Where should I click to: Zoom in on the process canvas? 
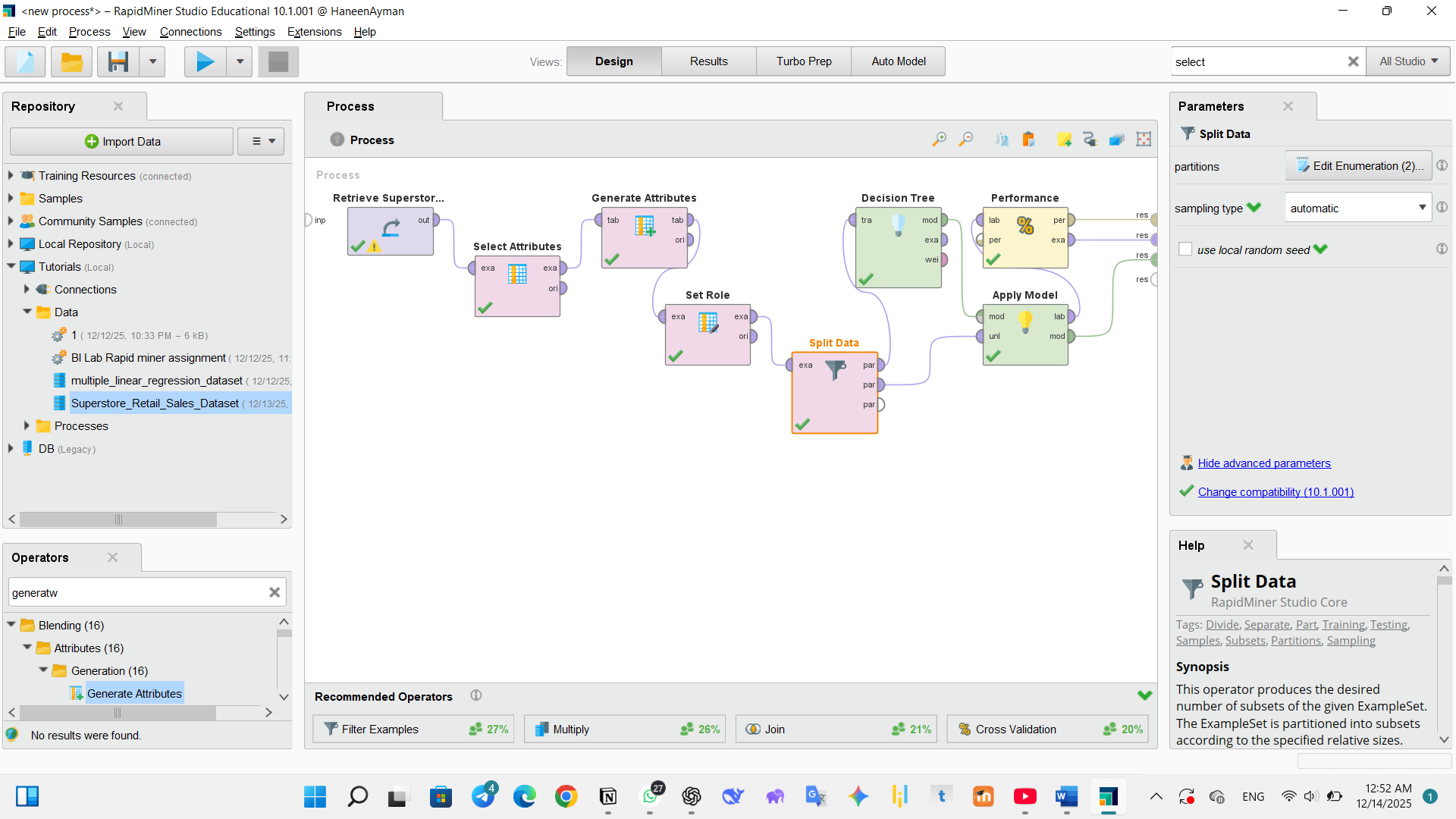[x=939, y=140]
